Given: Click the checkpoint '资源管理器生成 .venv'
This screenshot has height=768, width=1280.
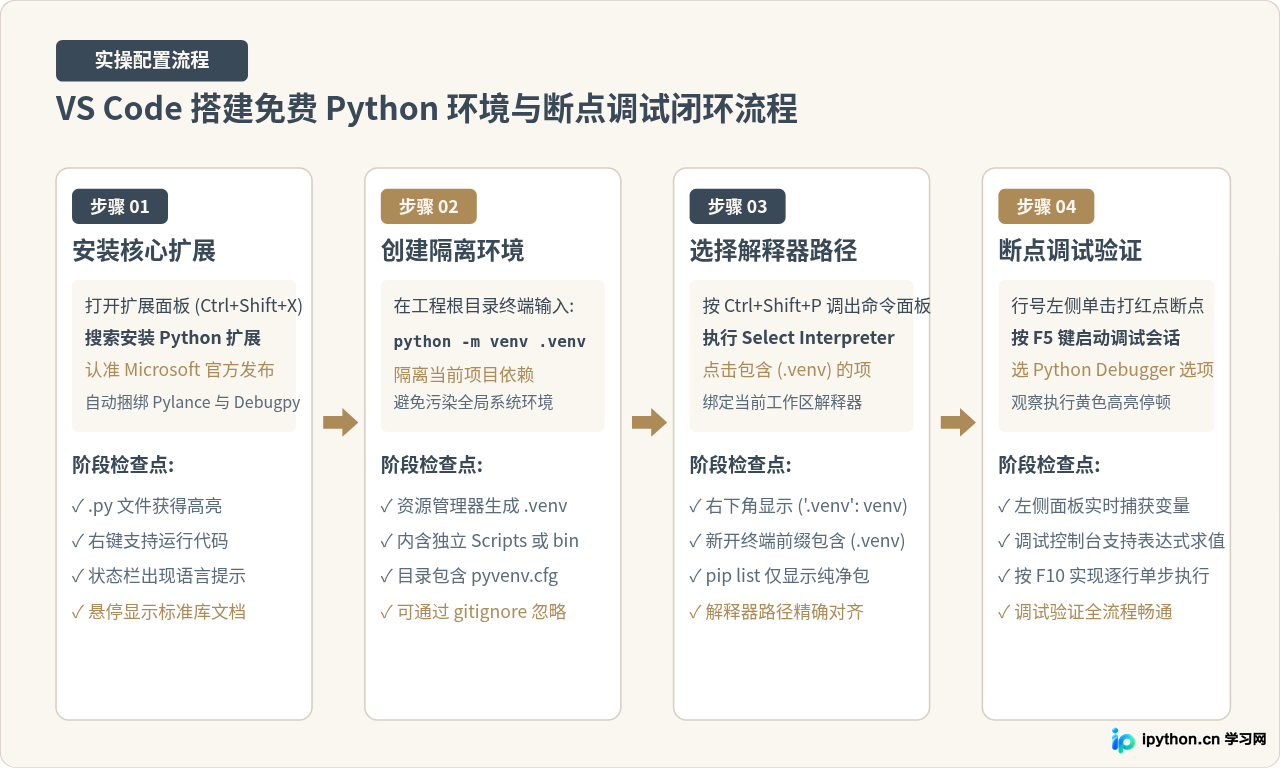Looking at the screenshot, I should [x=474, y=506].
